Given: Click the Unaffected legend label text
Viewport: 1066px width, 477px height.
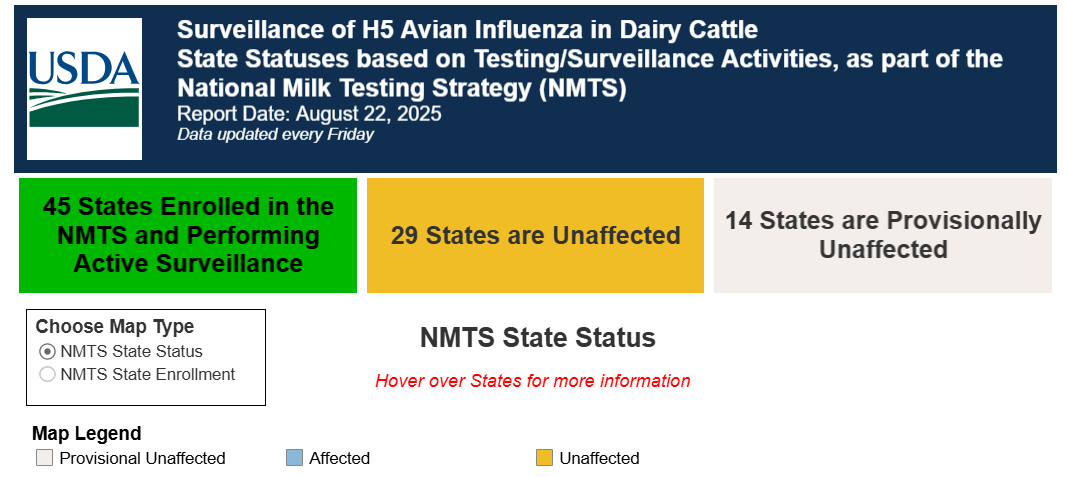Looking at the screenshot, I should coord(600,459).
